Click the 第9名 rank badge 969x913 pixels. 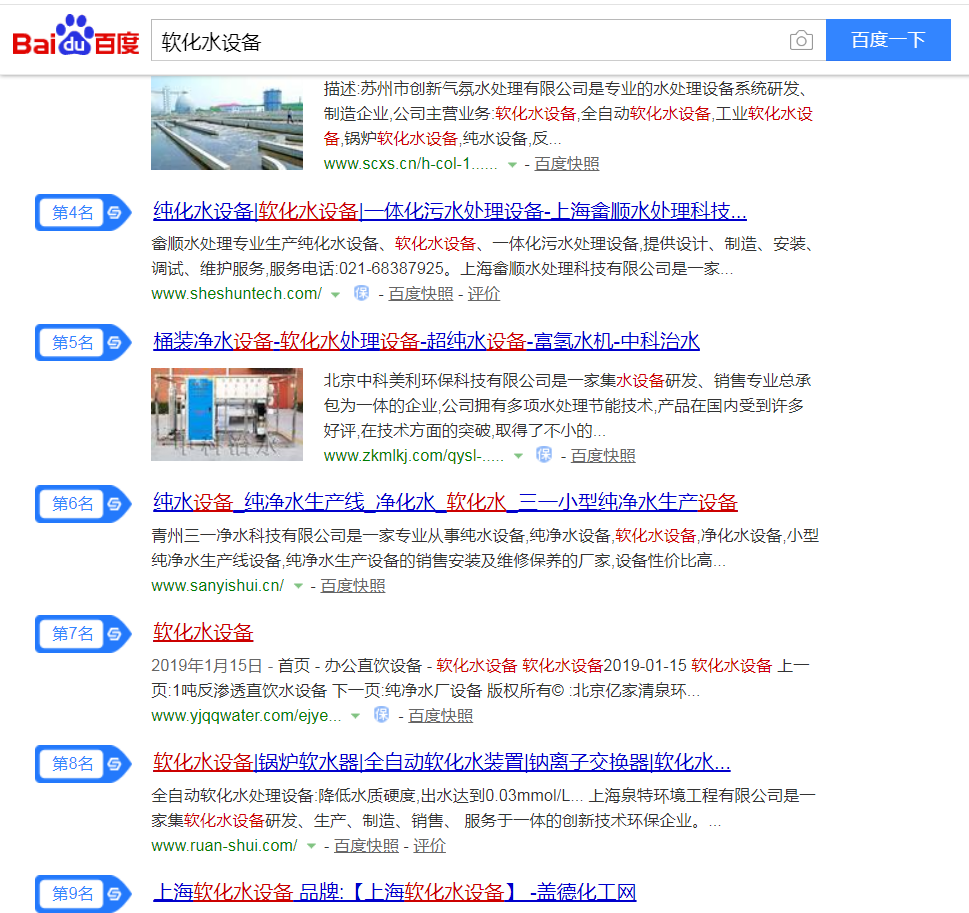[x=83, y=894]
